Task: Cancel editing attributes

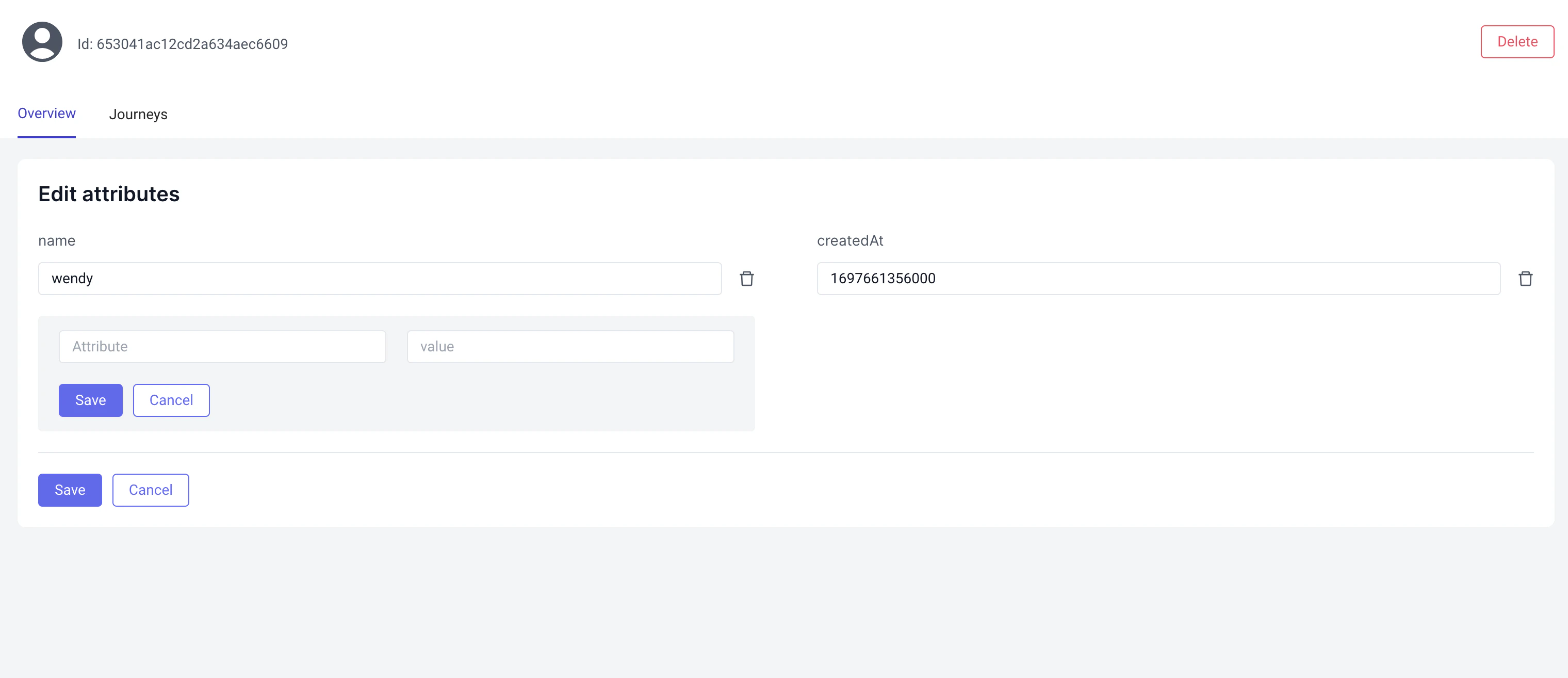Action: (x=150, y=490)
